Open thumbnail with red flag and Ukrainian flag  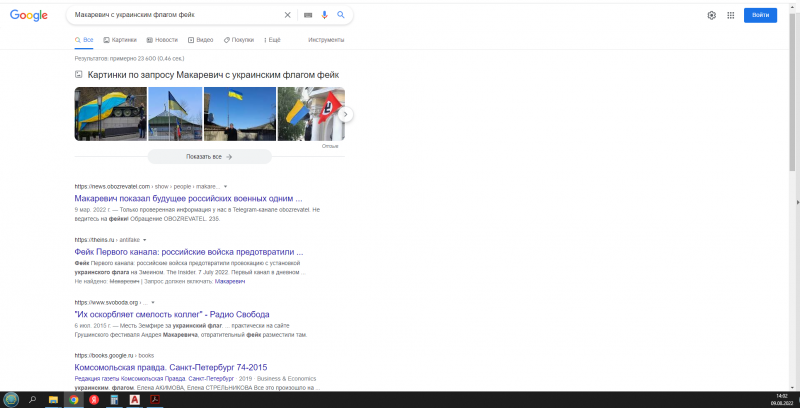tap(311, 114)
